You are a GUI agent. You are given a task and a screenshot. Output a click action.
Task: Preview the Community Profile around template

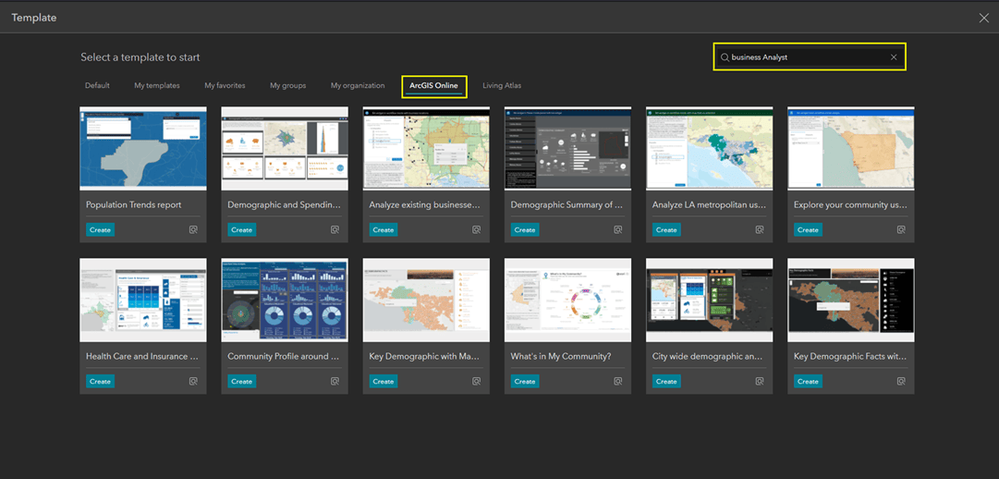tap(334, 382)
